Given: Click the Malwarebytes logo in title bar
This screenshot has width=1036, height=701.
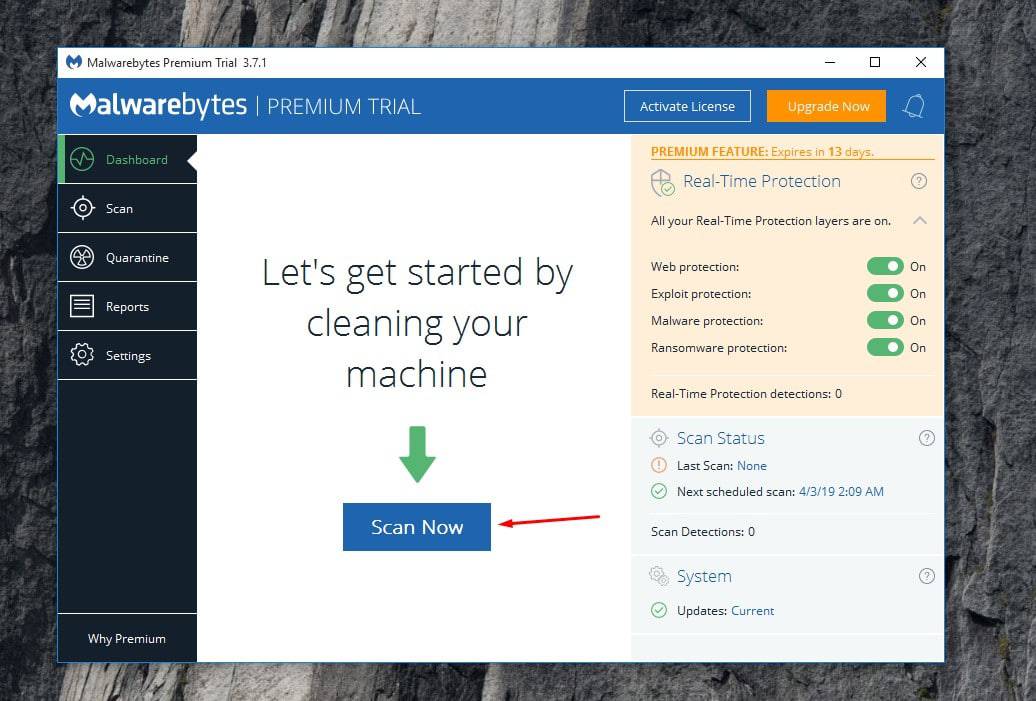Looking at the screenshot, I should point(74,62).
